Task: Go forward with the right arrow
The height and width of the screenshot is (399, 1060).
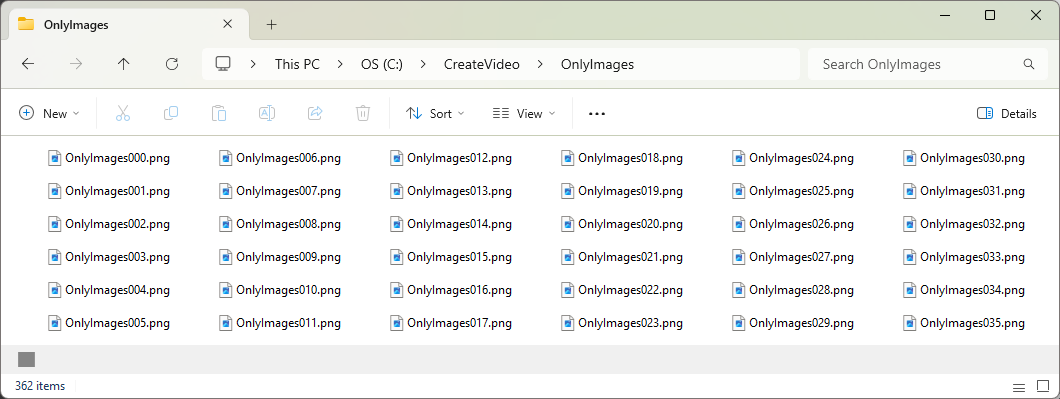Action: tap(76, 64)
